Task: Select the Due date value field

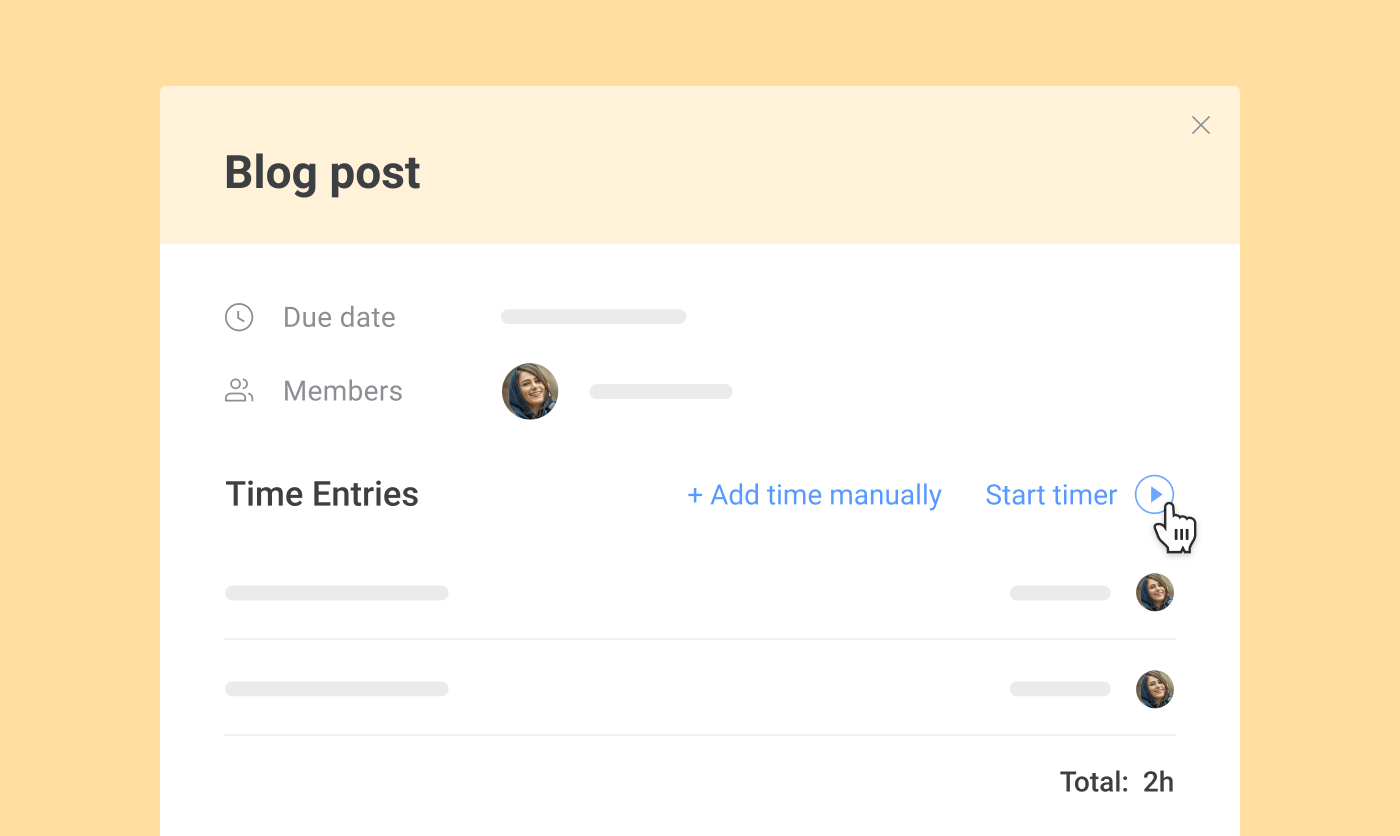Action: (593, 317)
